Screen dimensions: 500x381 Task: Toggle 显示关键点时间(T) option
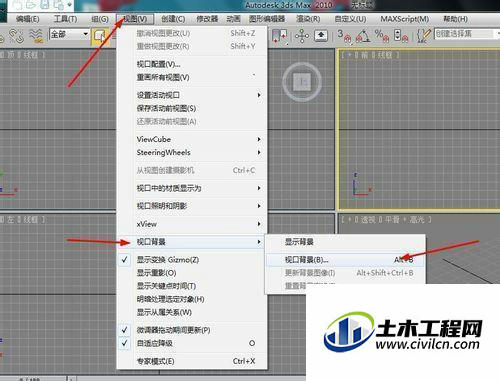point(192,286)
